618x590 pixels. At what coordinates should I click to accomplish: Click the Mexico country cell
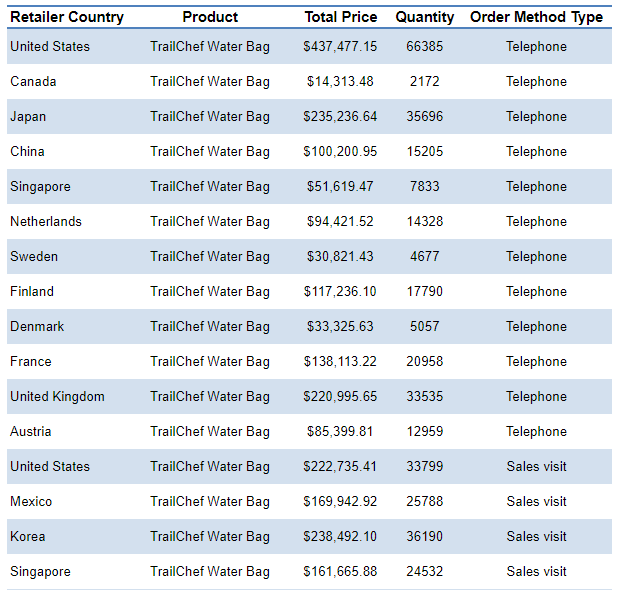[x=31, y=502]
